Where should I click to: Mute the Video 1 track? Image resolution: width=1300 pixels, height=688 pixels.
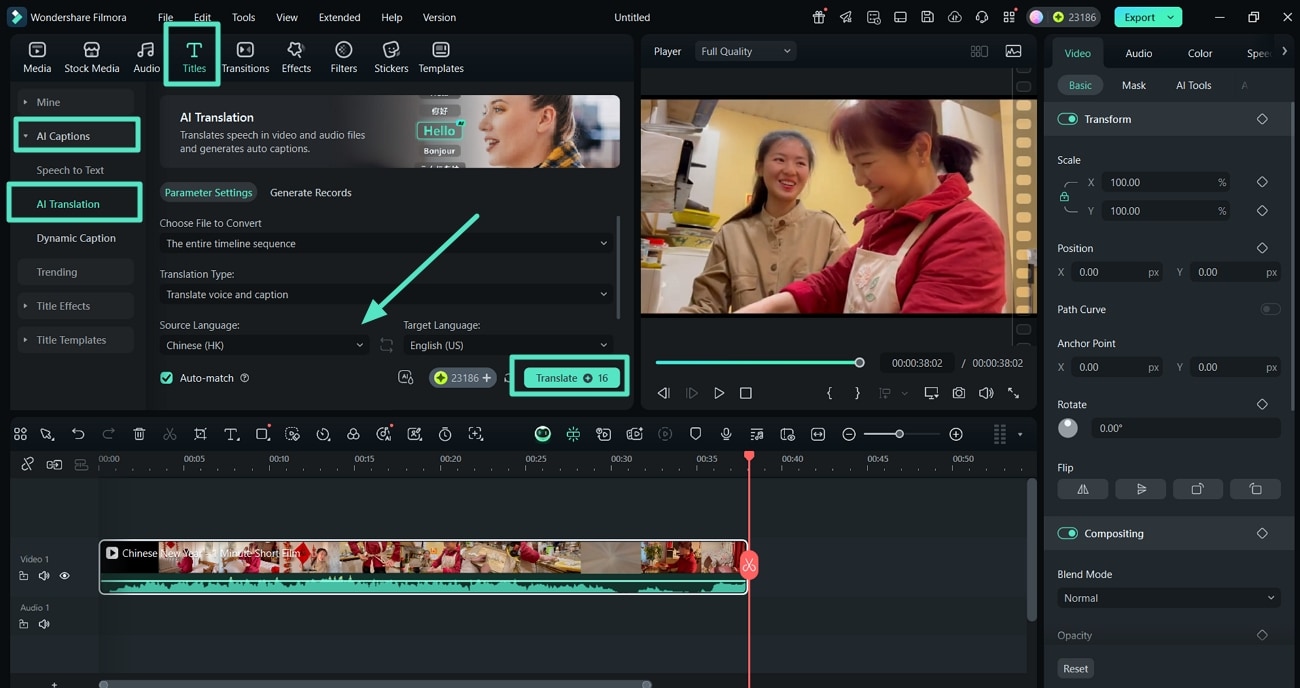click(44, 576)
